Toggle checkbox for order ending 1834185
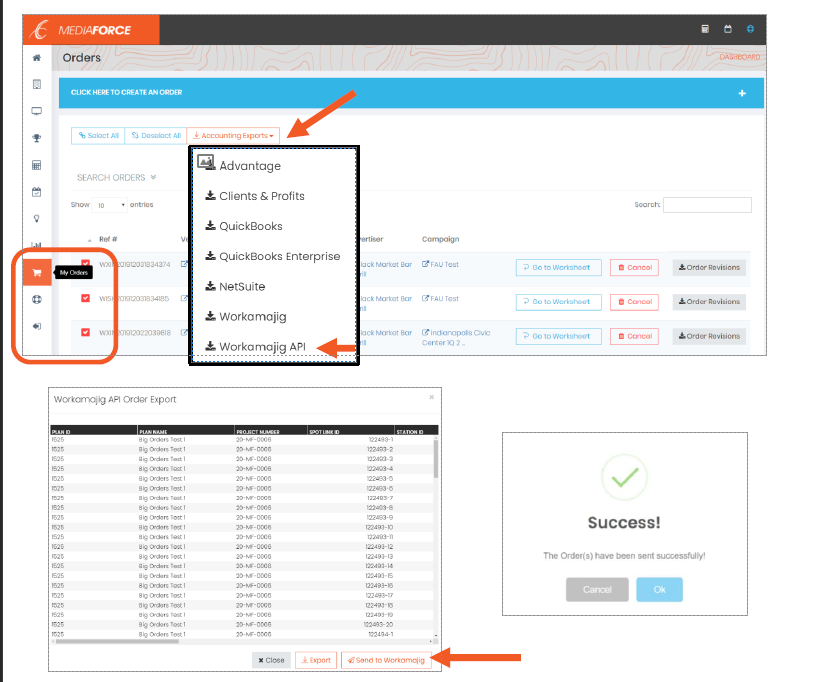 pos(86,298)
